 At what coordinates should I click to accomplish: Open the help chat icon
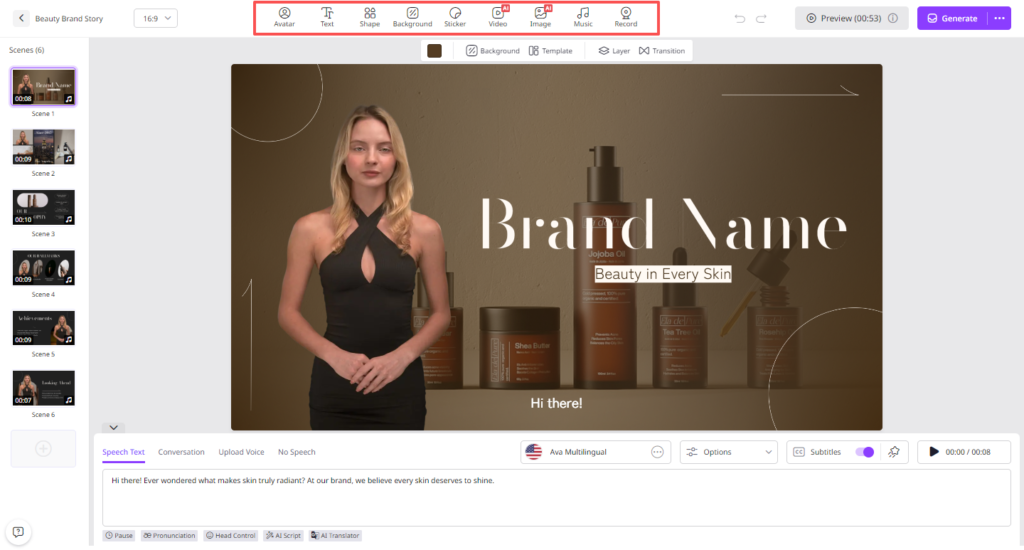coord(18,531)
